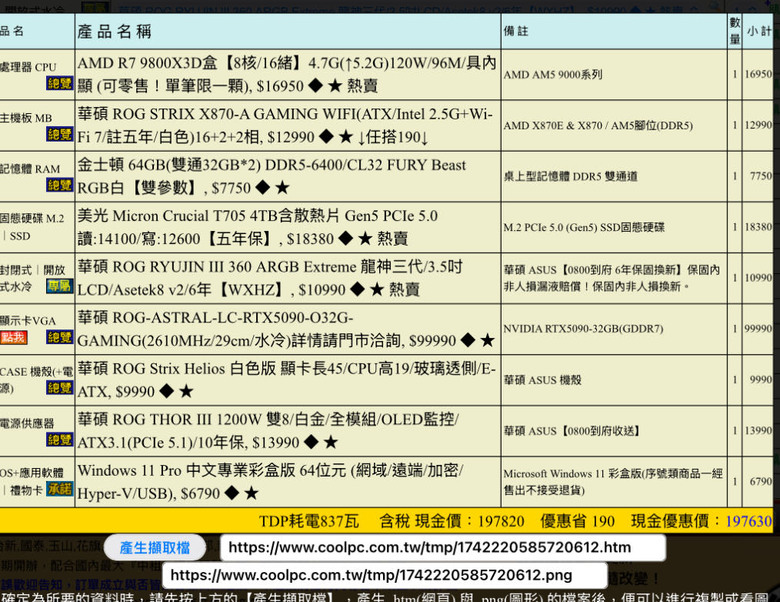Click the 承諾 badge in the OS+應用軟體 row
This screenshot has height=602, width=780.
60,489
